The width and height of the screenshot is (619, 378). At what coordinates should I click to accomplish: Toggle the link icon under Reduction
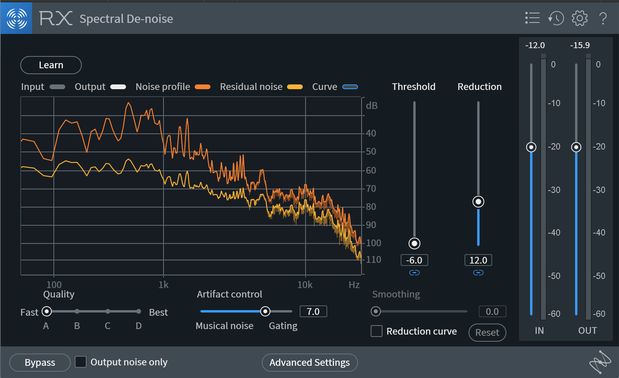coord(478,273)
